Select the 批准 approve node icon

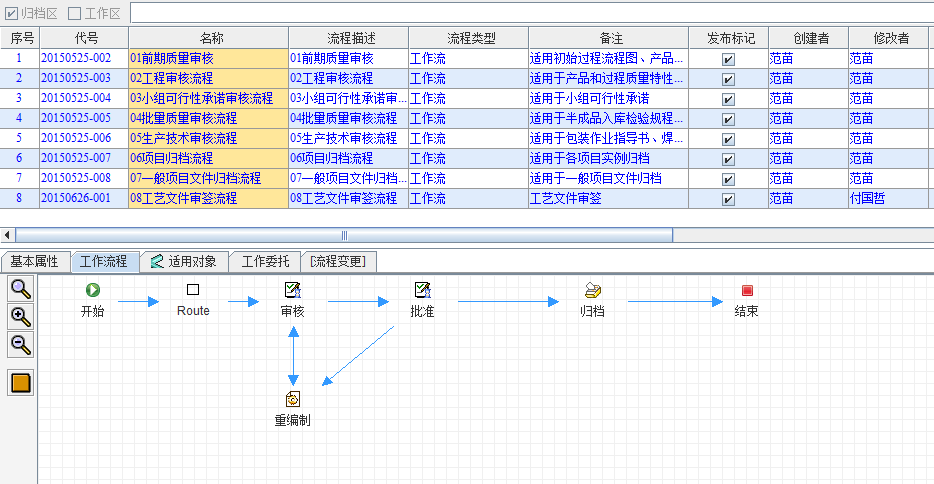422,290
